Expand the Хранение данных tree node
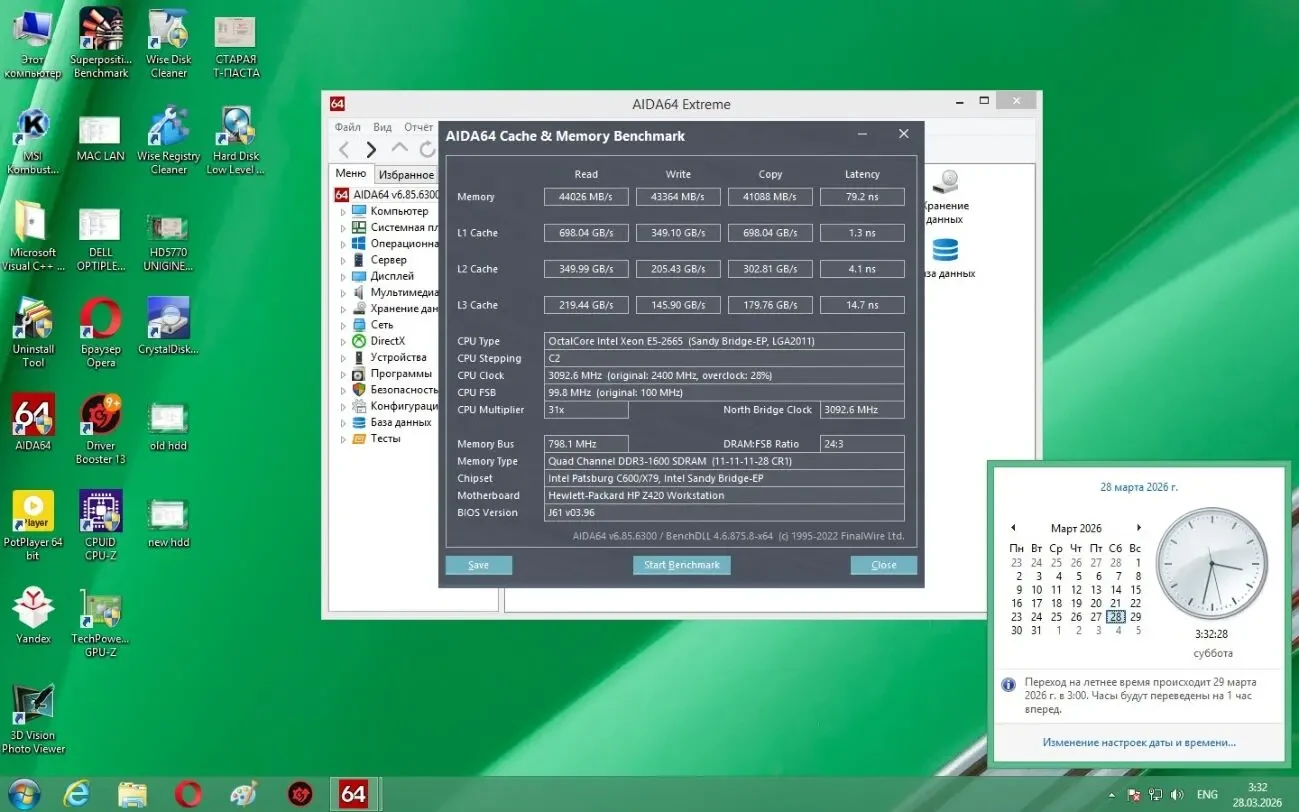This screenshot has height=812, width=1299. click(x=345, y=308)
